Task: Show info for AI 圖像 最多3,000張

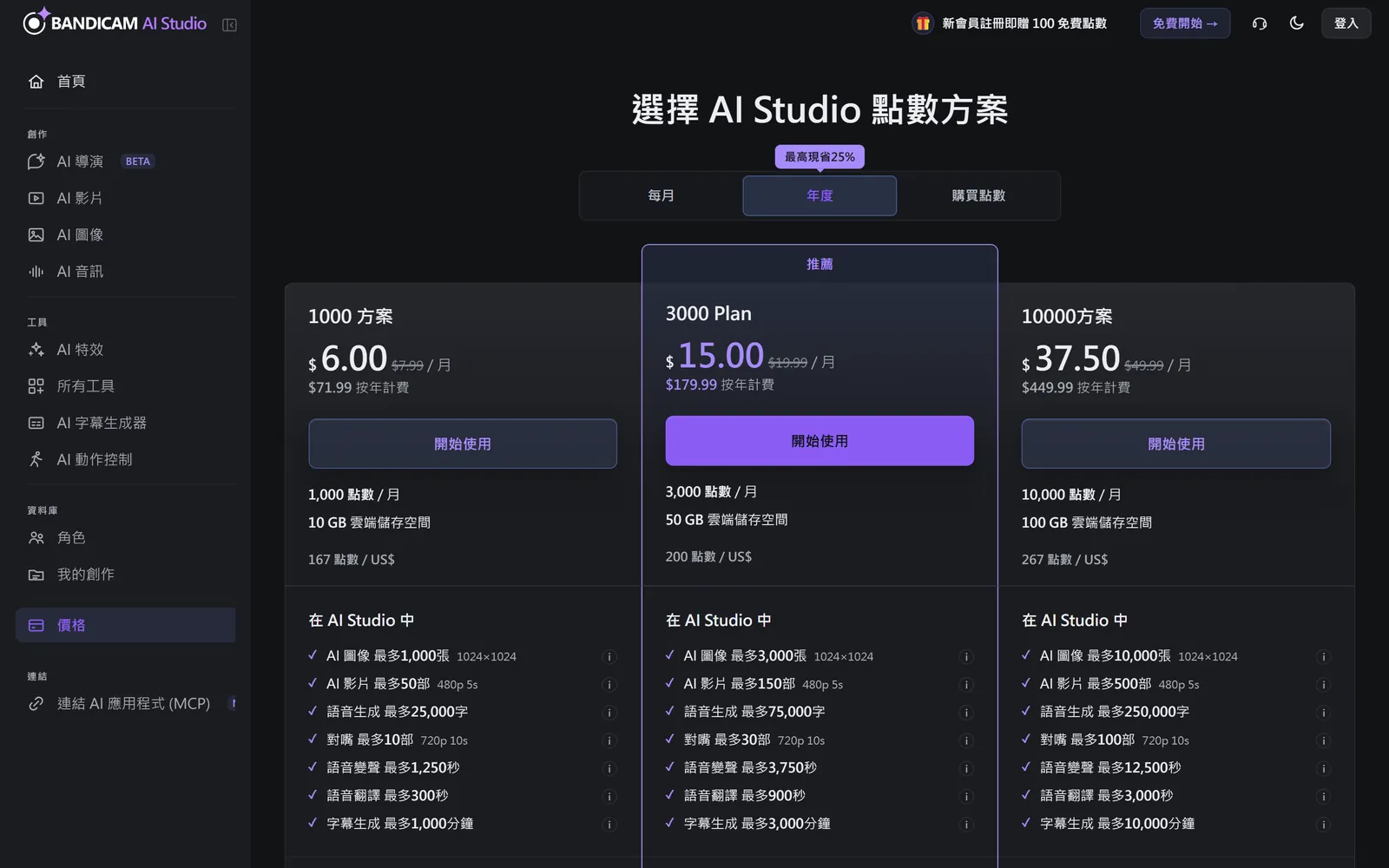Action: pyautogui.click(x=966, y=657)
